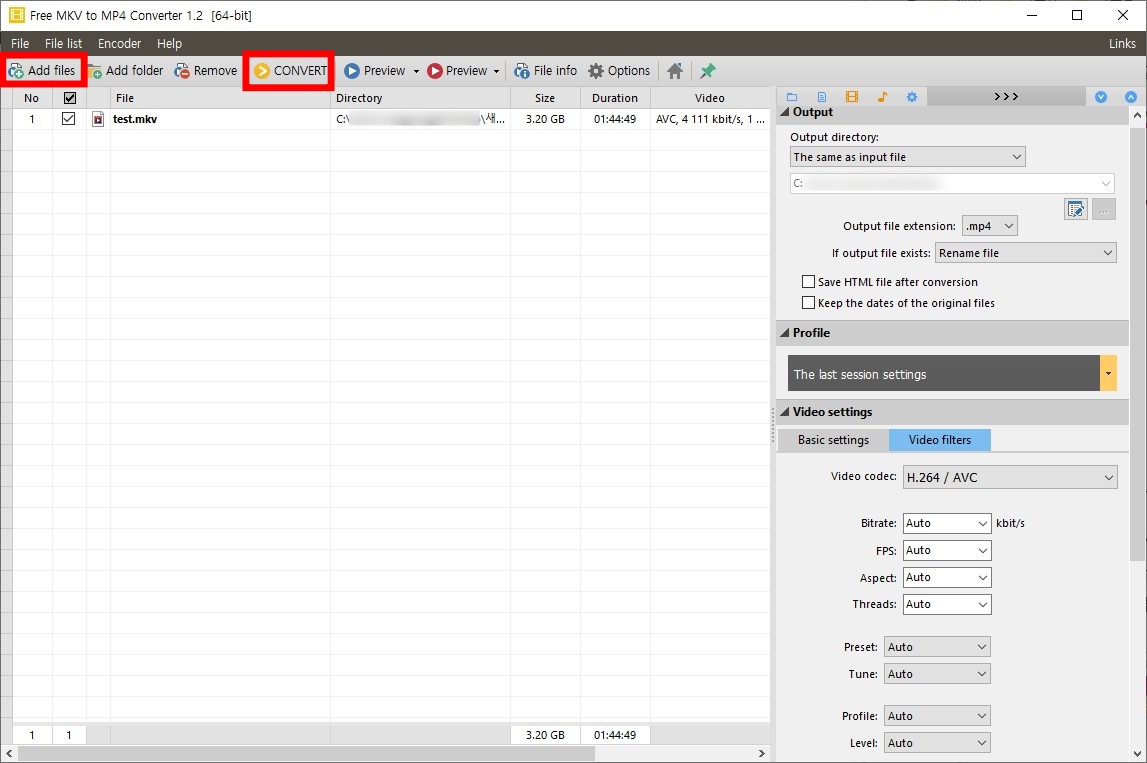
Task: Collapse the Output section
Action: pyautogui.click(x=785, y=112)
